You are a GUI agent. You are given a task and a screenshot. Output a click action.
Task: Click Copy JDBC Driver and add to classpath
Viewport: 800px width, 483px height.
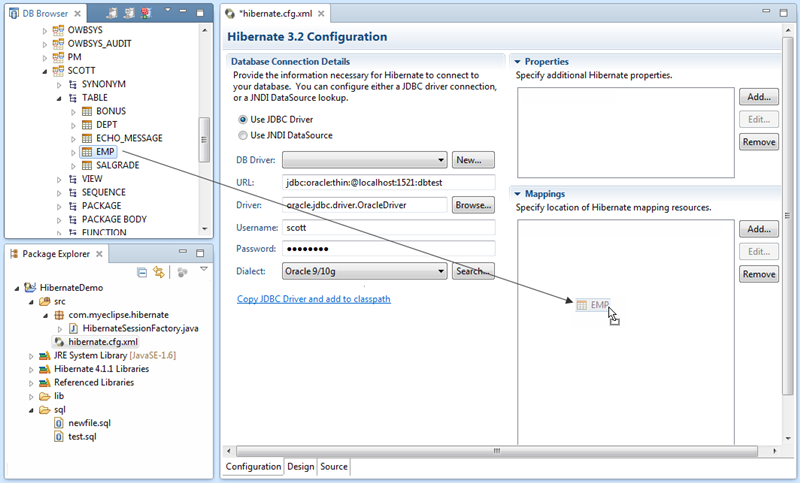[313, 299]
